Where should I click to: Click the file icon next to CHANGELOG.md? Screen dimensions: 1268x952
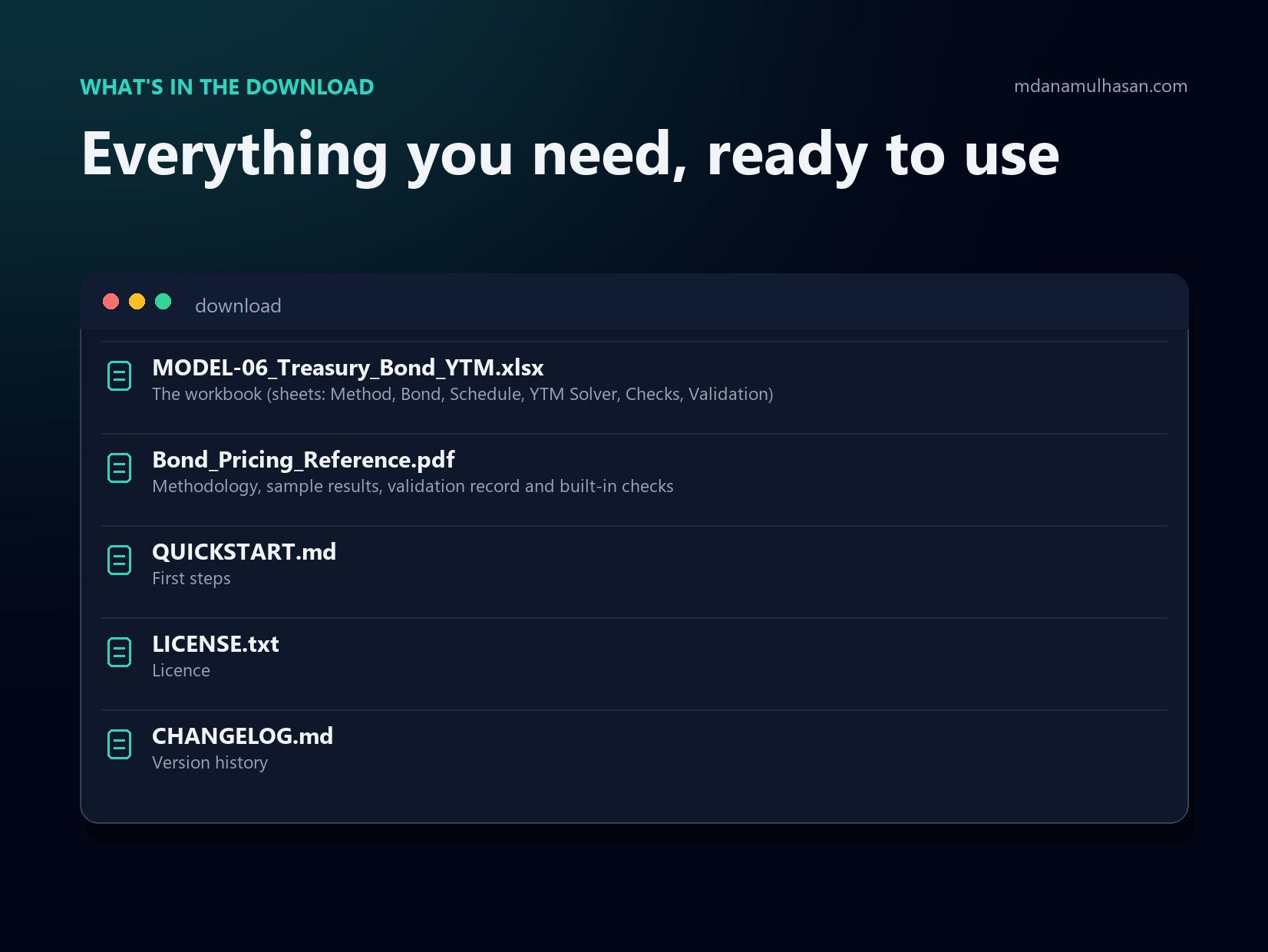pyautogui.click(x=119, y=744)
